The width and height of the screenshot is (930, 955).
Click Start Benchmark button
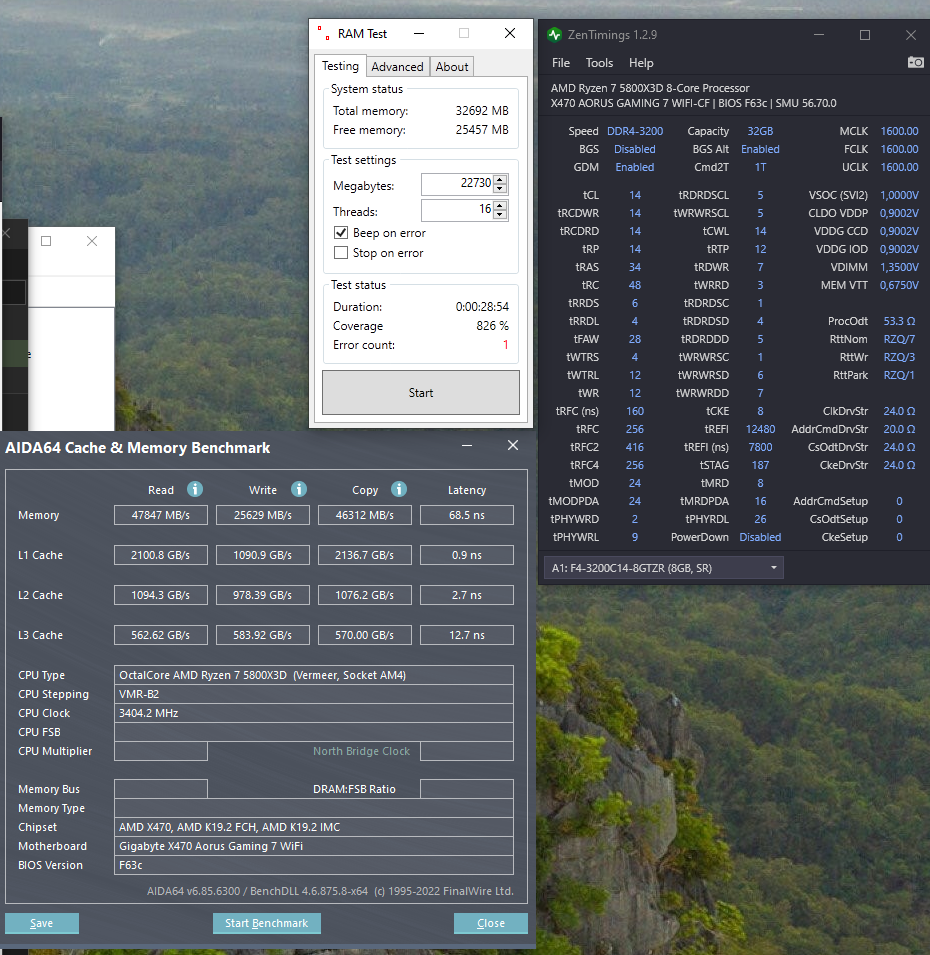pyautogui.click(x=267, y=923)
